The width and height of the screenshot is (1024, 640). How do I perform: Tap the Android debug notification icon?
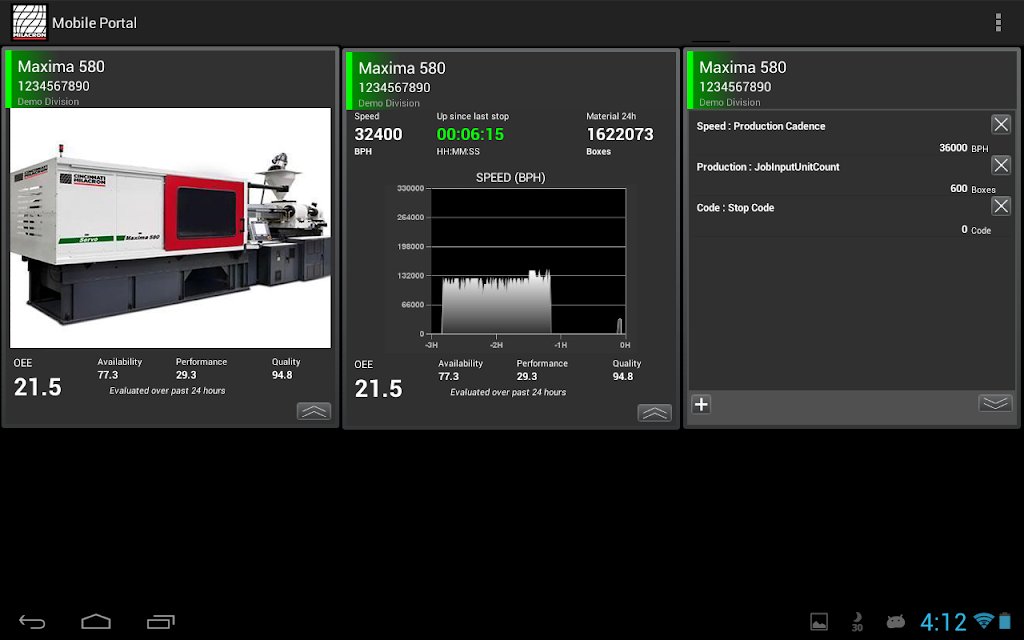point(895,622)
